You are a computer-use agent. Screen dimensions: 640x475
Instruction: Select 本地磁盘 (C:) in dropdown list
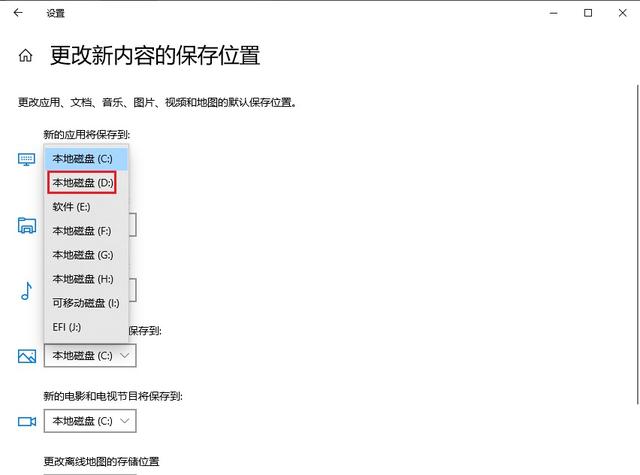tap(87, 159)
